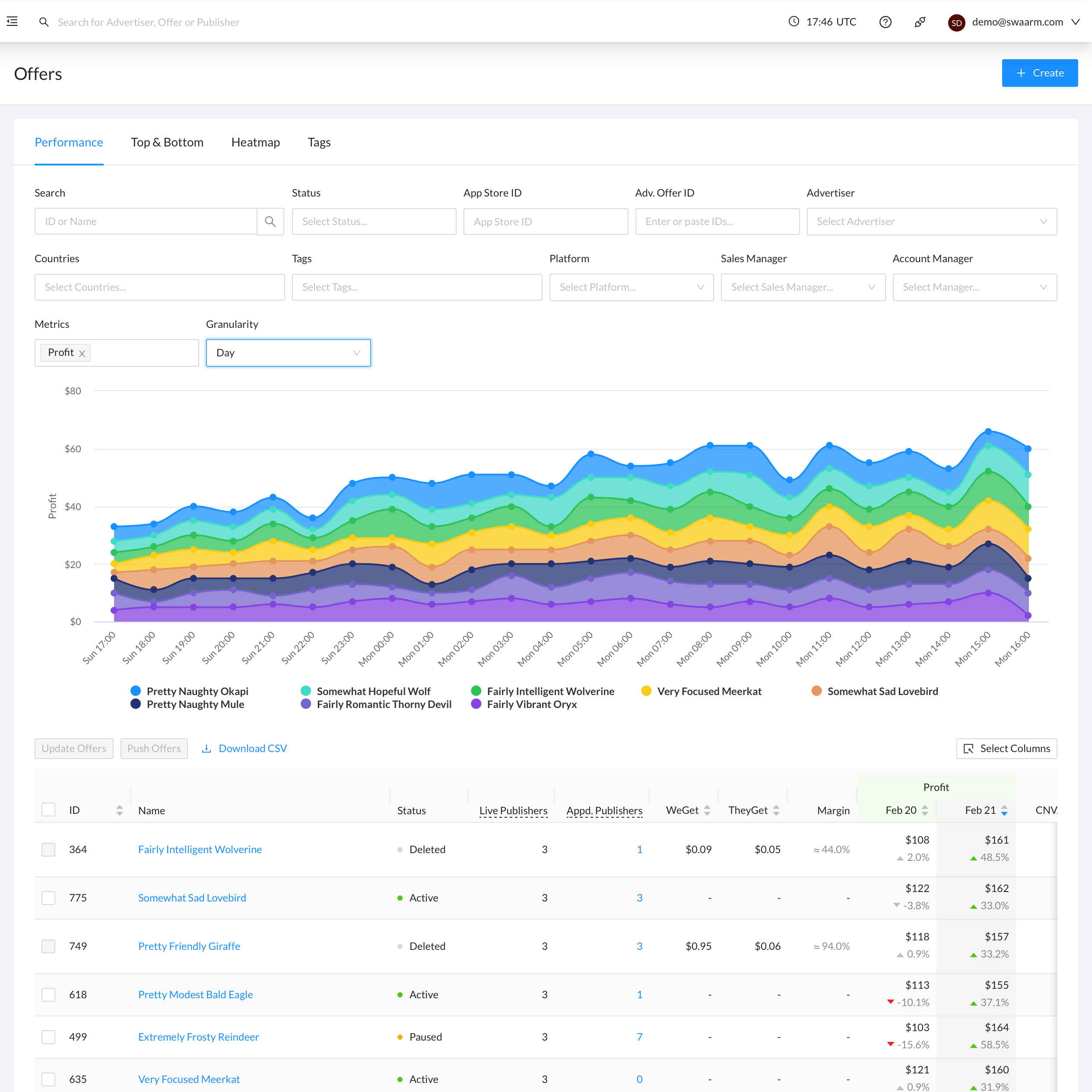The image size is (1092, 1092).
Task: Click the search magnifier in the top bar
Action: 44,22
